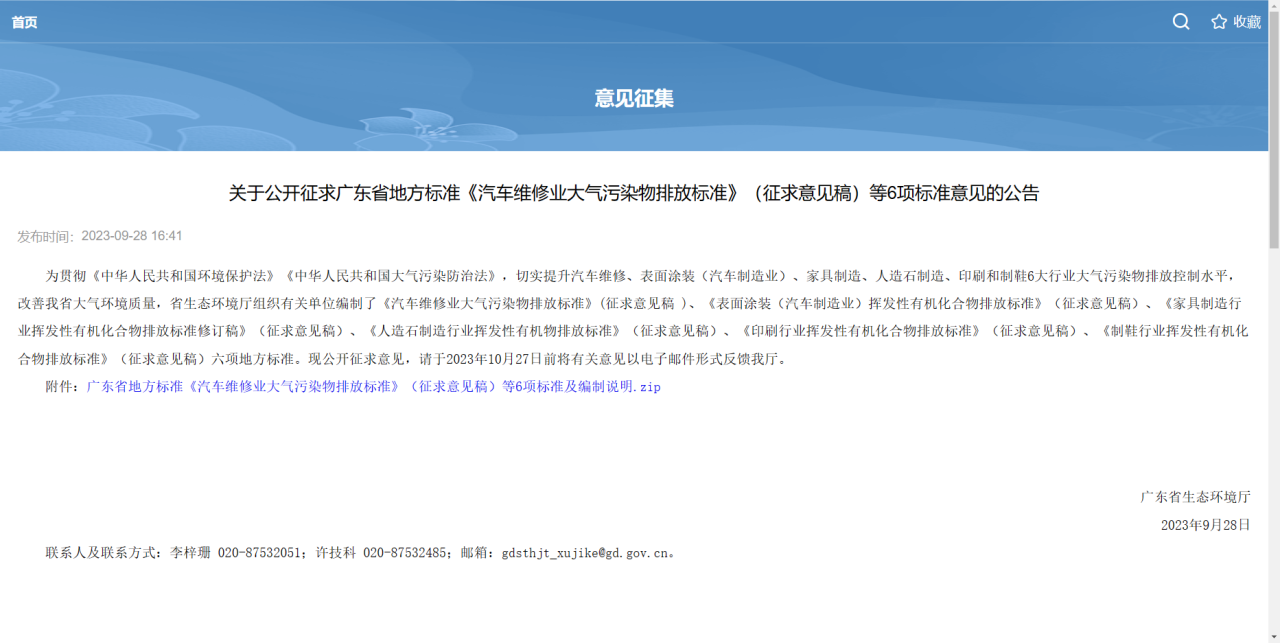Click the 广东省生态环境厅 signature text

click(1195, 496)
